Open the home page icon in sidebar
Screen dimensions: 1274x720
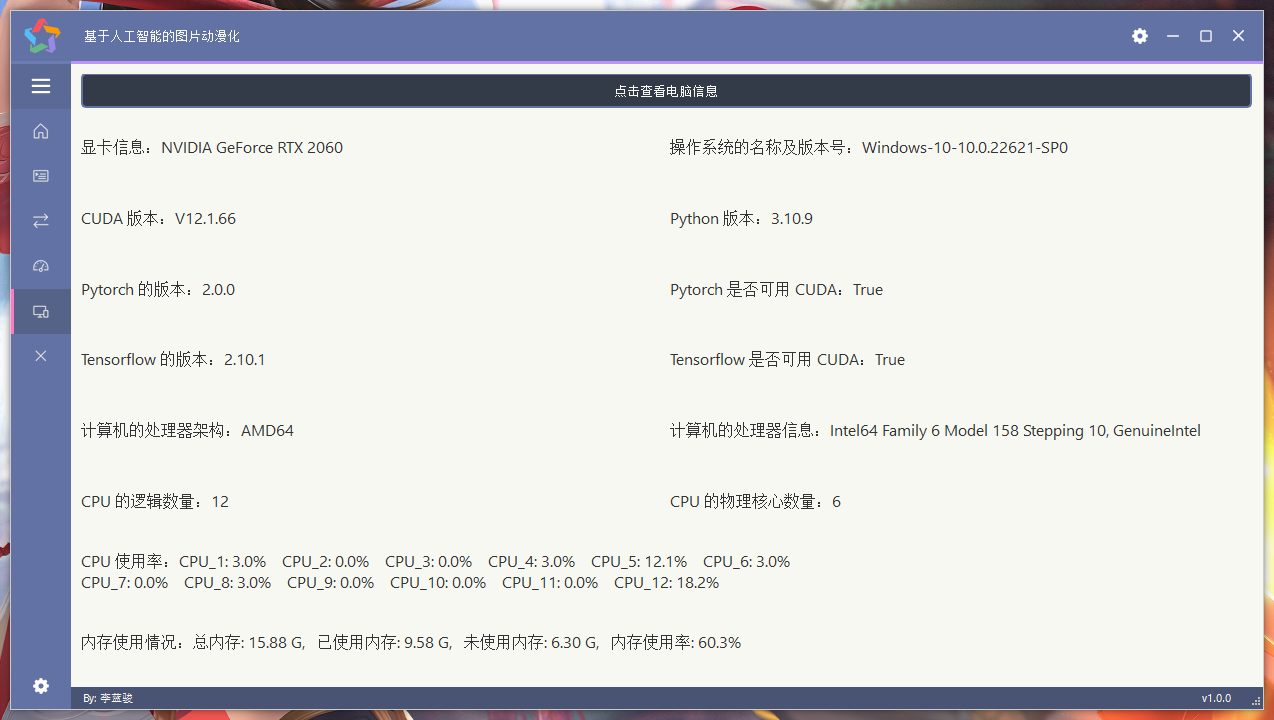[40, 131]
